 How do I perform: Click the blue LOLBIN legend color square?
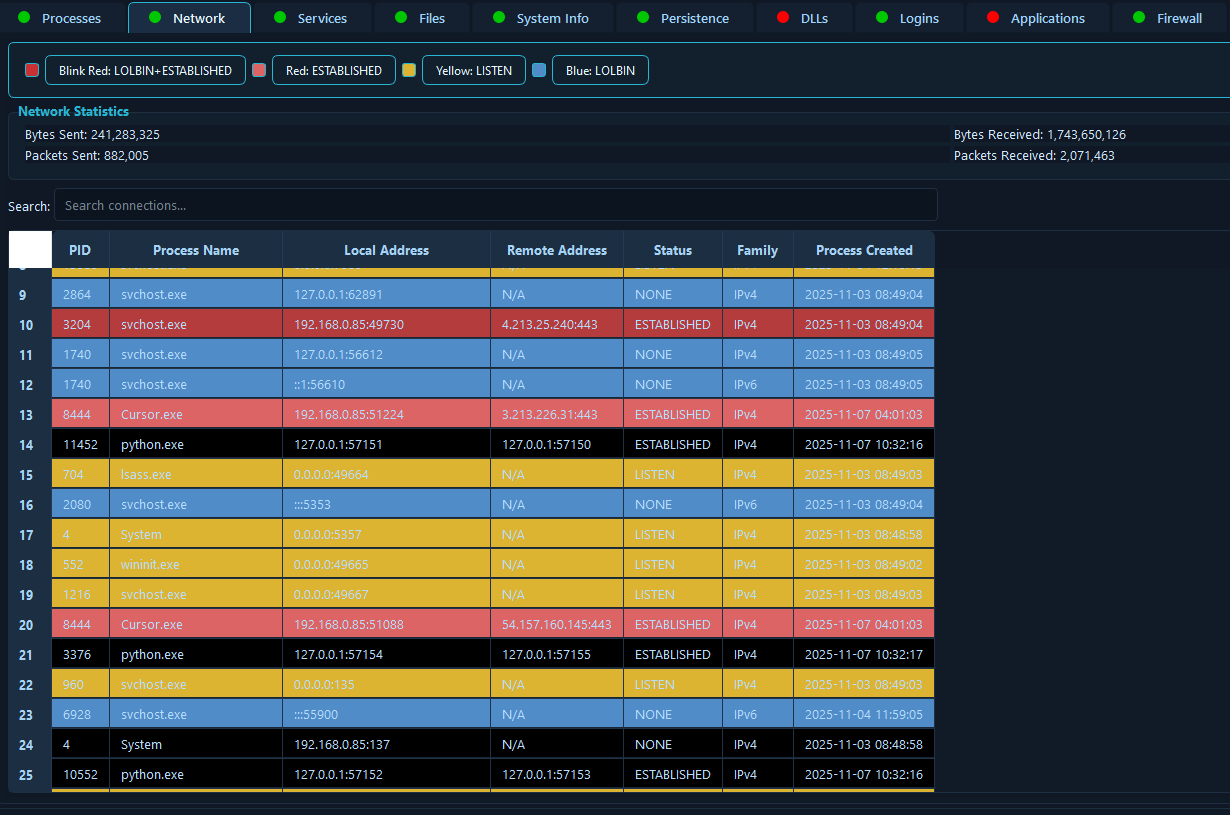pyautogui.click(x=539, y=70)
